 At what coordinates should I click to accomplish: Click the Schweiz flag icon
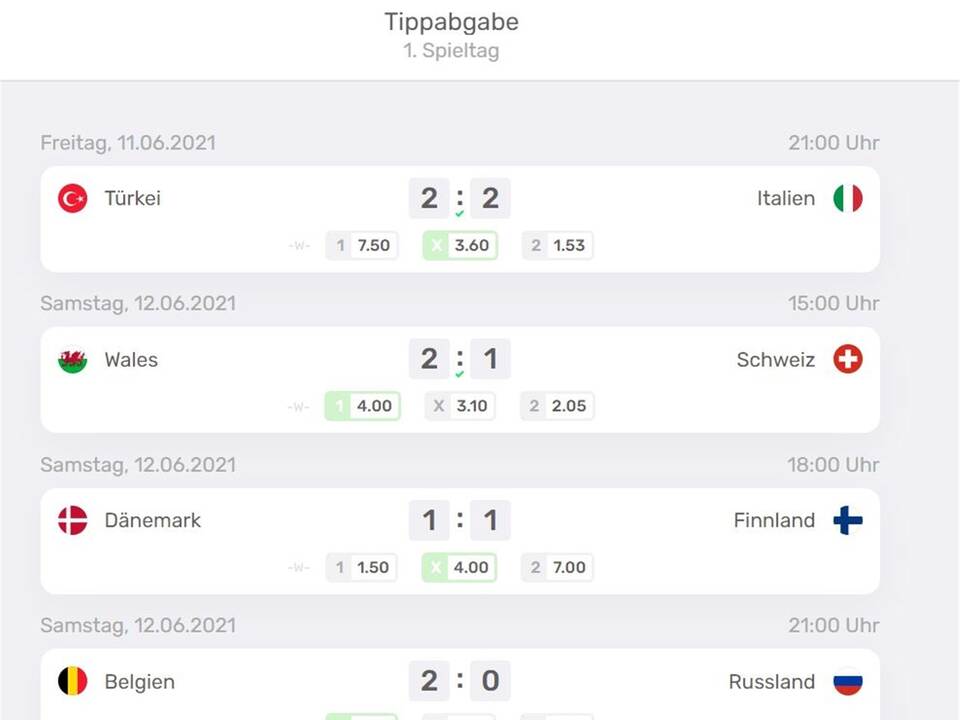point(848,360)
